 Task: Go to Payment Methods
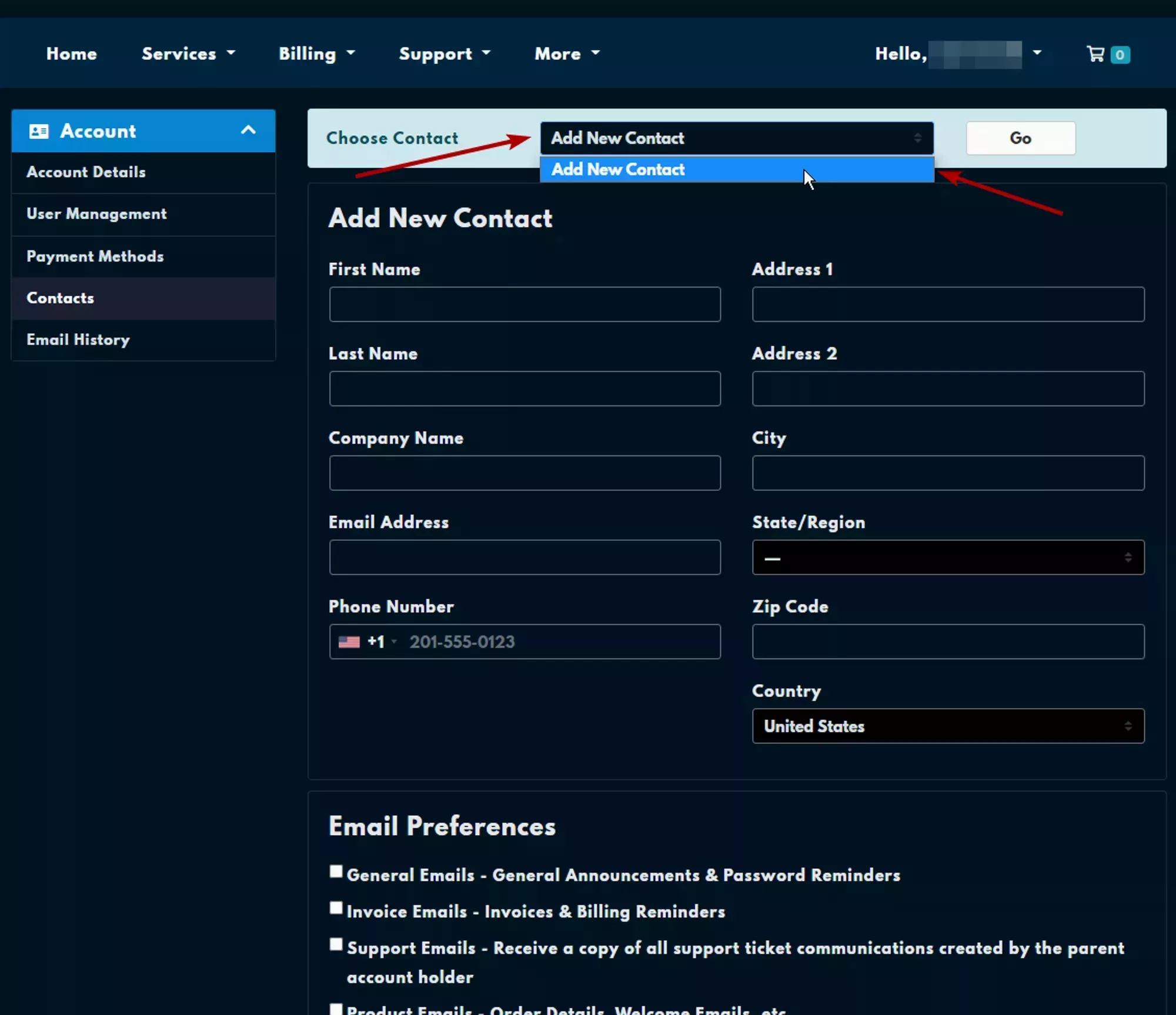pos(95,257)
